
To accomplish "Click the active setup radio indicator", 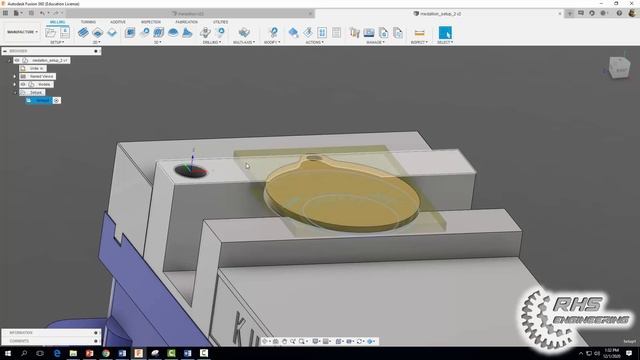I will (x=56, y=100).
